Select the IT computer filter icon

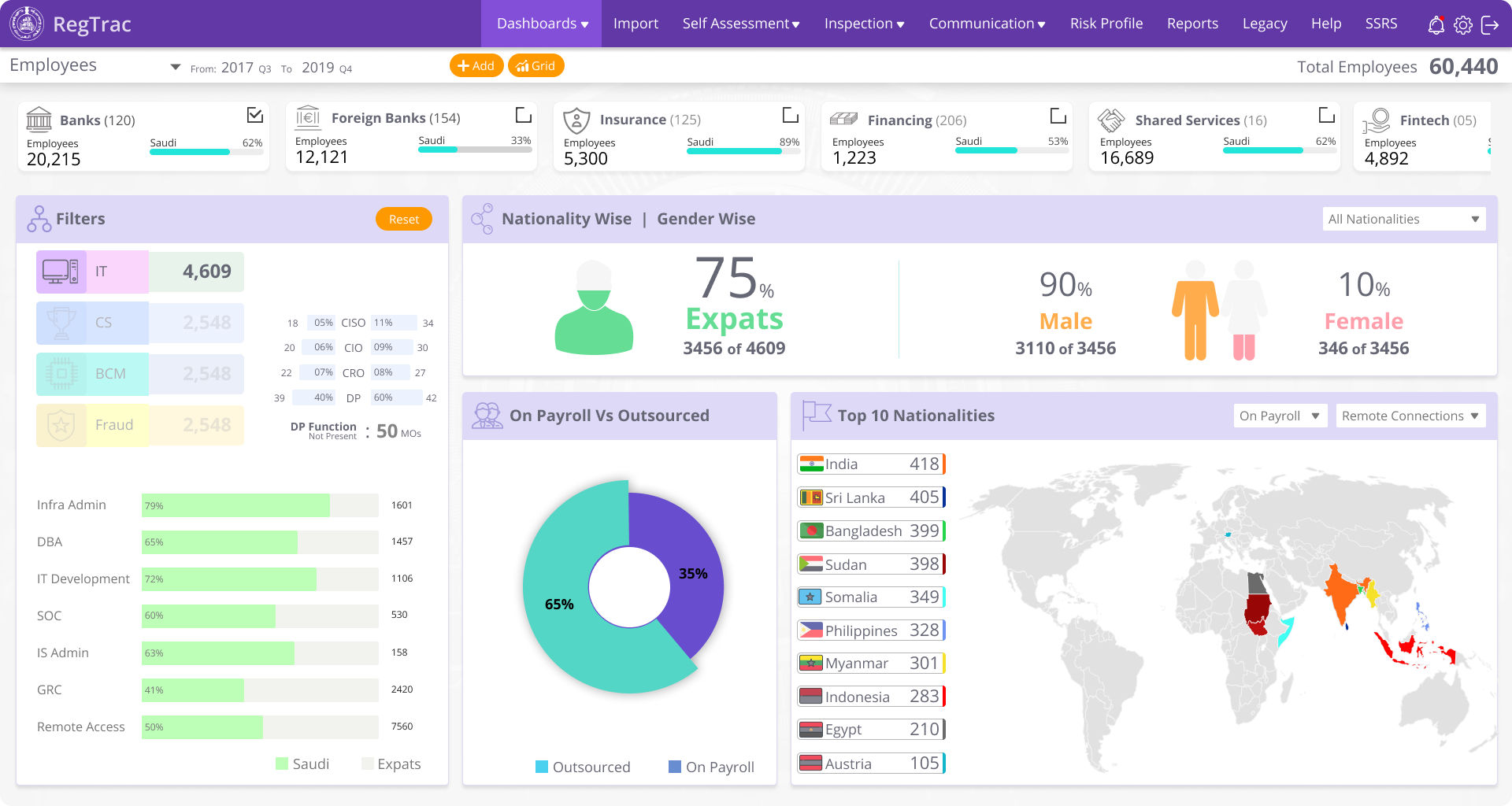61,272
